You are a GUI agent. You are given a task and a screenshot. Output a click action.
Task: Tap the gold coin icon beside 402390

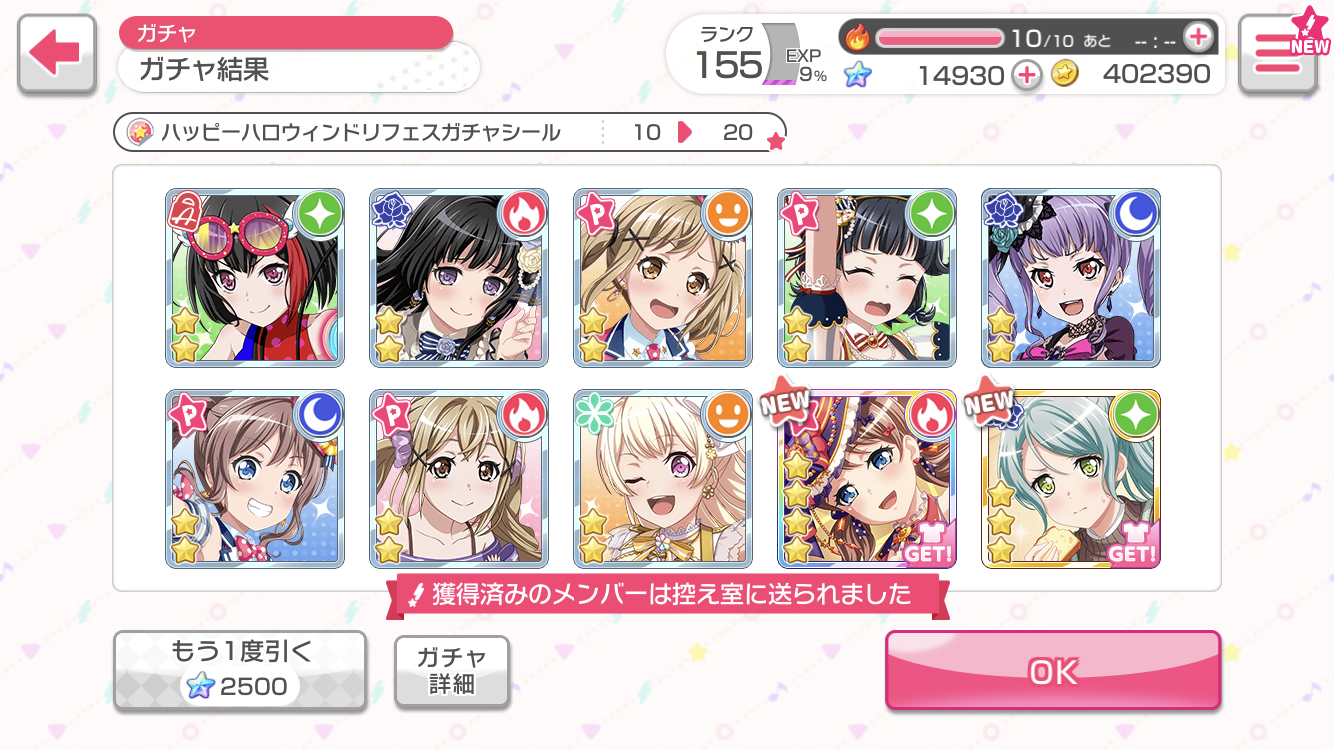tap(1065, 74)
